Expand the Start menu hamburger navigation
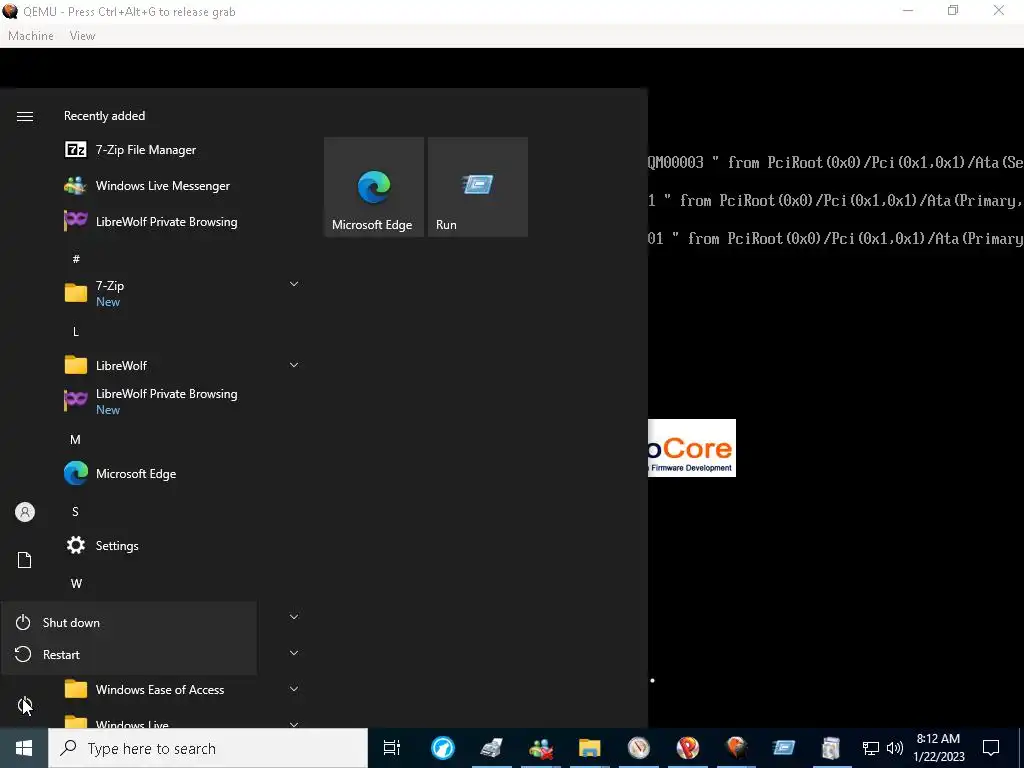This screenshot has height=768, width=1024. 25,116
